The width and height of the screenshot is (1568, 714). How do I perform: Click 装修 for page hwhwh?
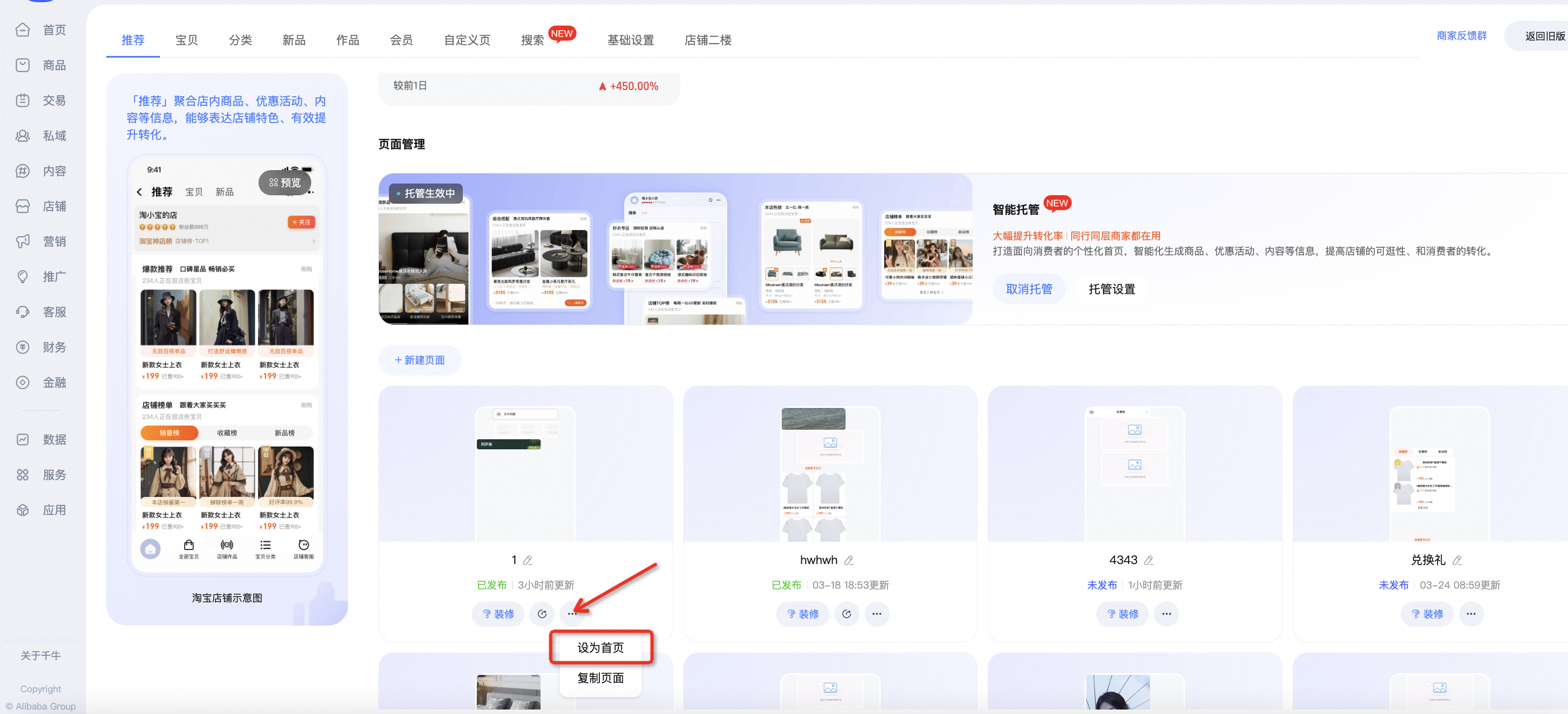click(x=802, y=614)
